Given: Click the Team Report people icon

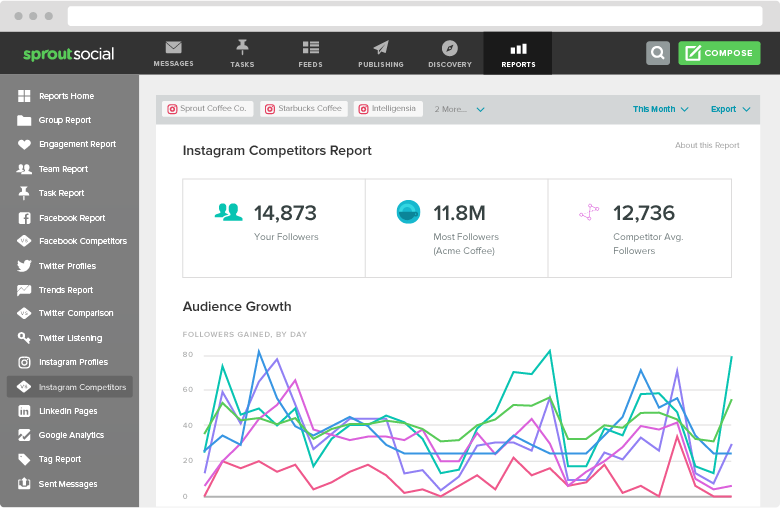Looking at the screenshot, I should pos(24,169).
